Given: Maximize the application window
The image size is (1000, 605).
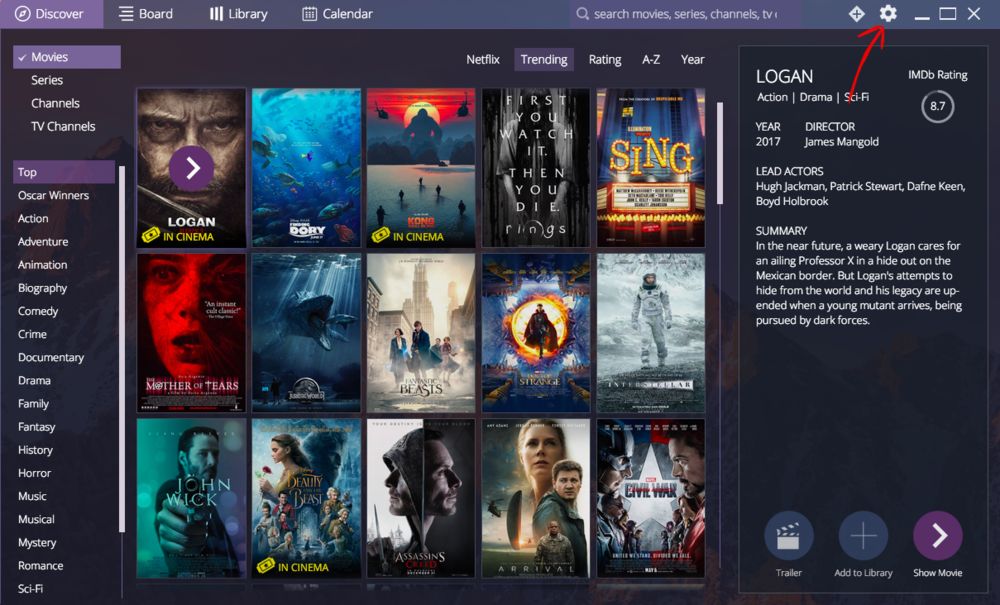Looking at the screenshot, I should (x=948, y=13).
